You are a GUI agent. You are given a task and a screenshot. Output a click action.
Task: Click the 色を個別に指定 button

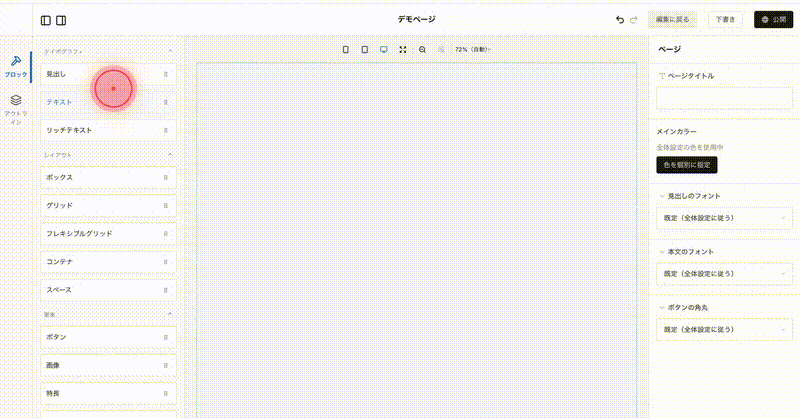tap(687, 165)
